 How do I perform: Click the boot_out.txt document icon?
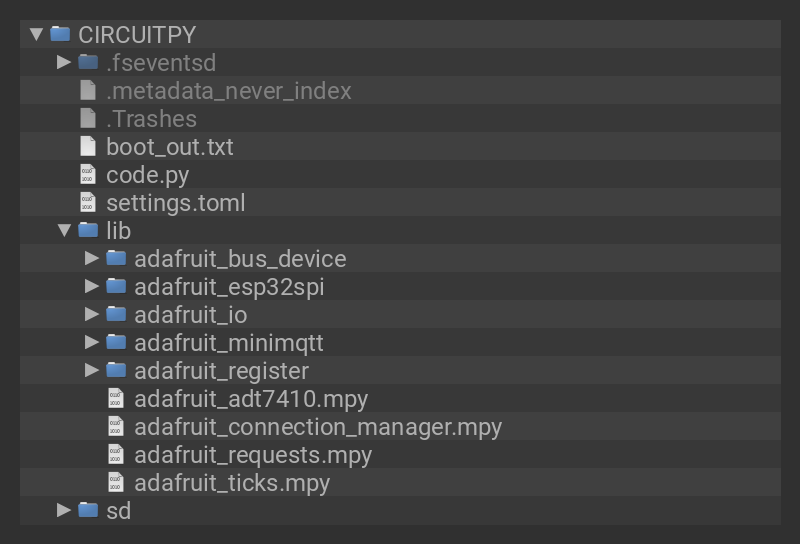(88, 146)
